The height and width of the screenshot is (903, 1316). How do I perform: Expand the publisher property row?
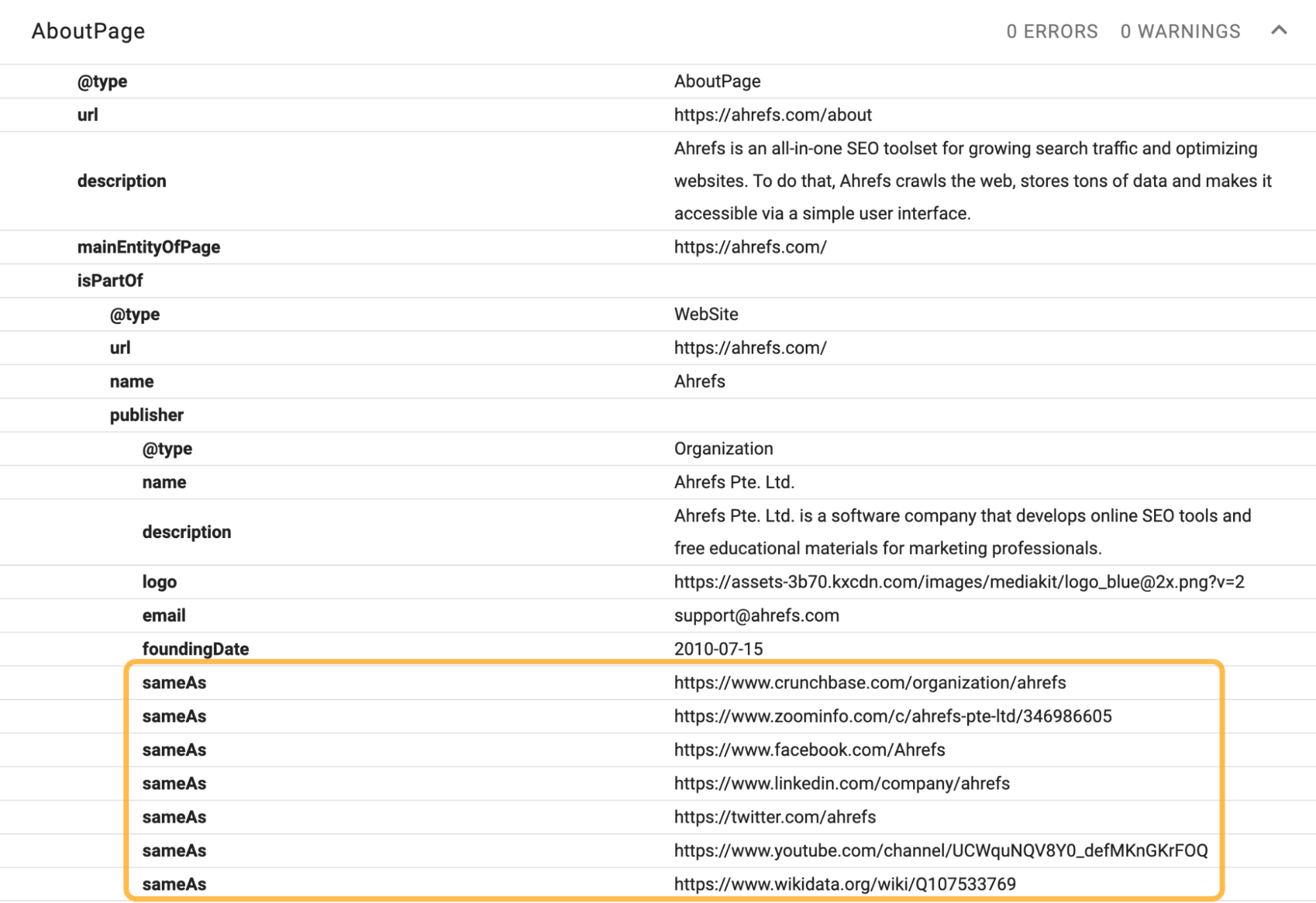145,415
